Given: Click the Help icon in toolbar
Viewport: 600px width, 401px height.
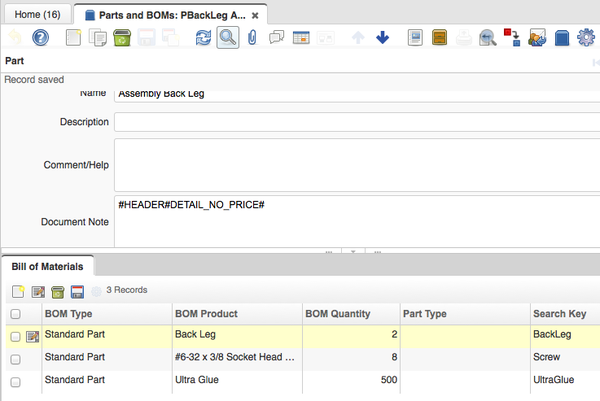Looking at the screenshot, I should (41, 38).
